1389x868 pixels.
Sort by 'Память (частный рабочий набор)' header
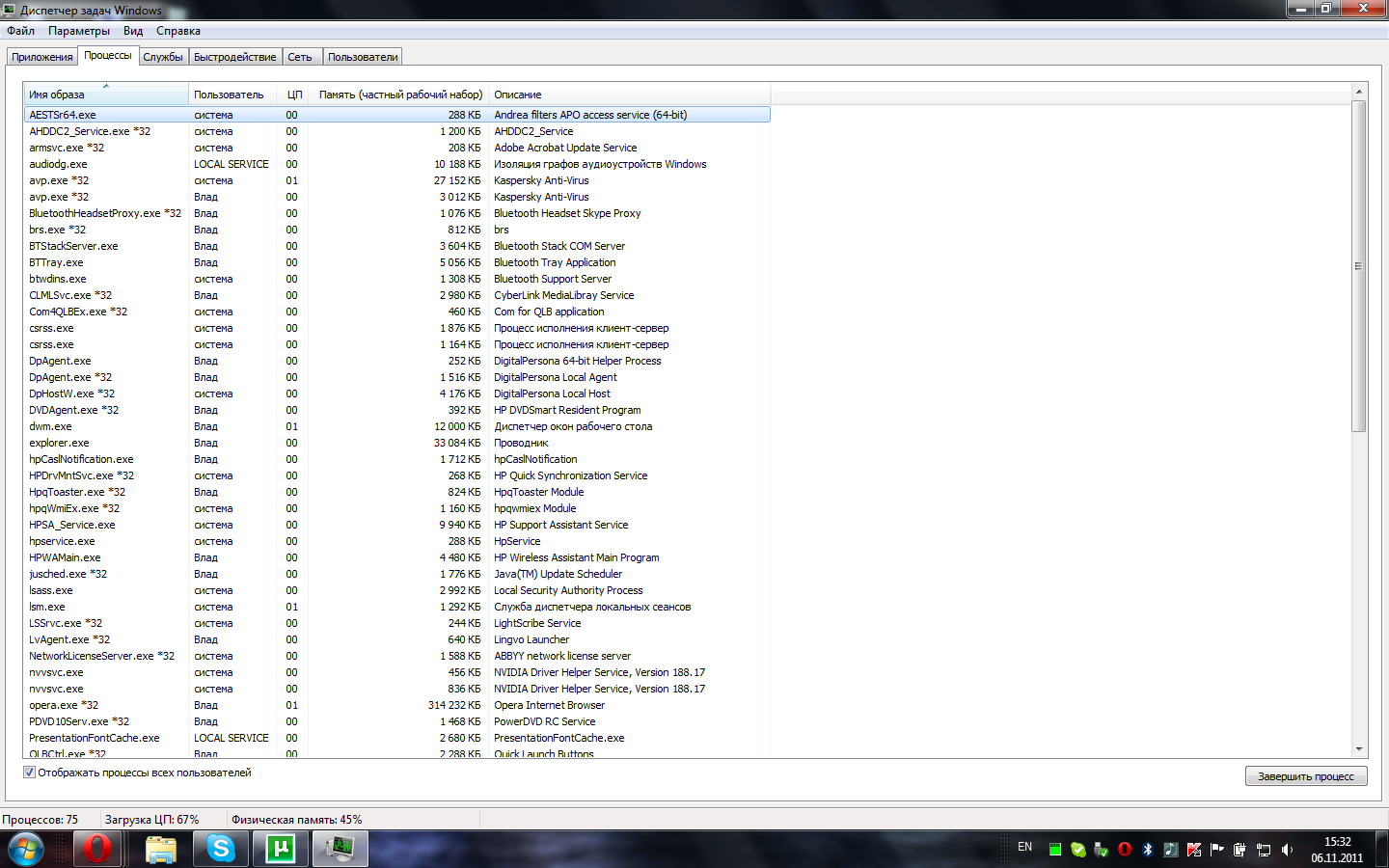coord(399,95)
